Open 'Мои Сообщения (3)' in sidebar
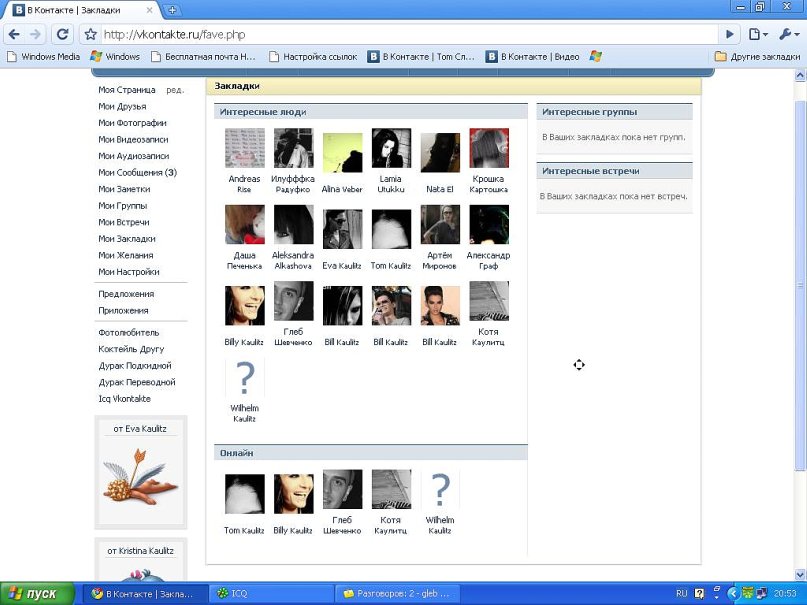Screen dimensions: 807x605 click(x=137, y=173)
